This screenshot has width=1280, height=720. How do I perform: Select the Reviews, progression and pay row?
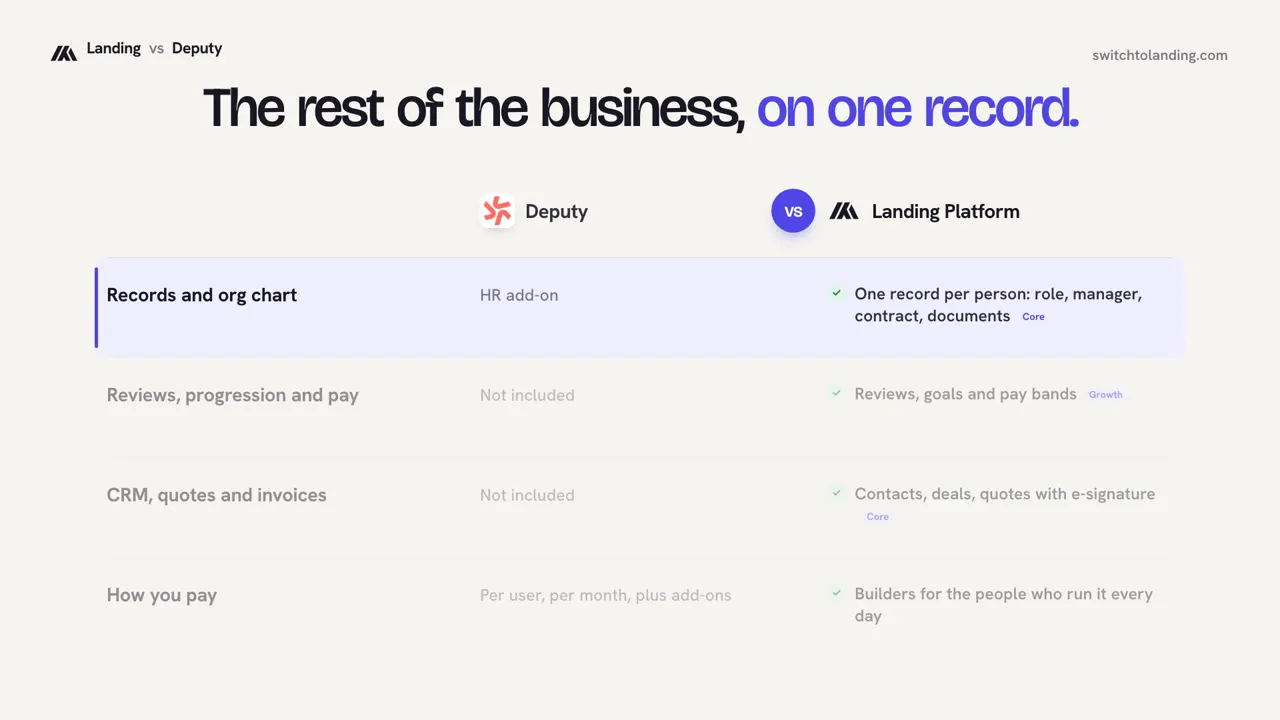[x=640, y=407]
